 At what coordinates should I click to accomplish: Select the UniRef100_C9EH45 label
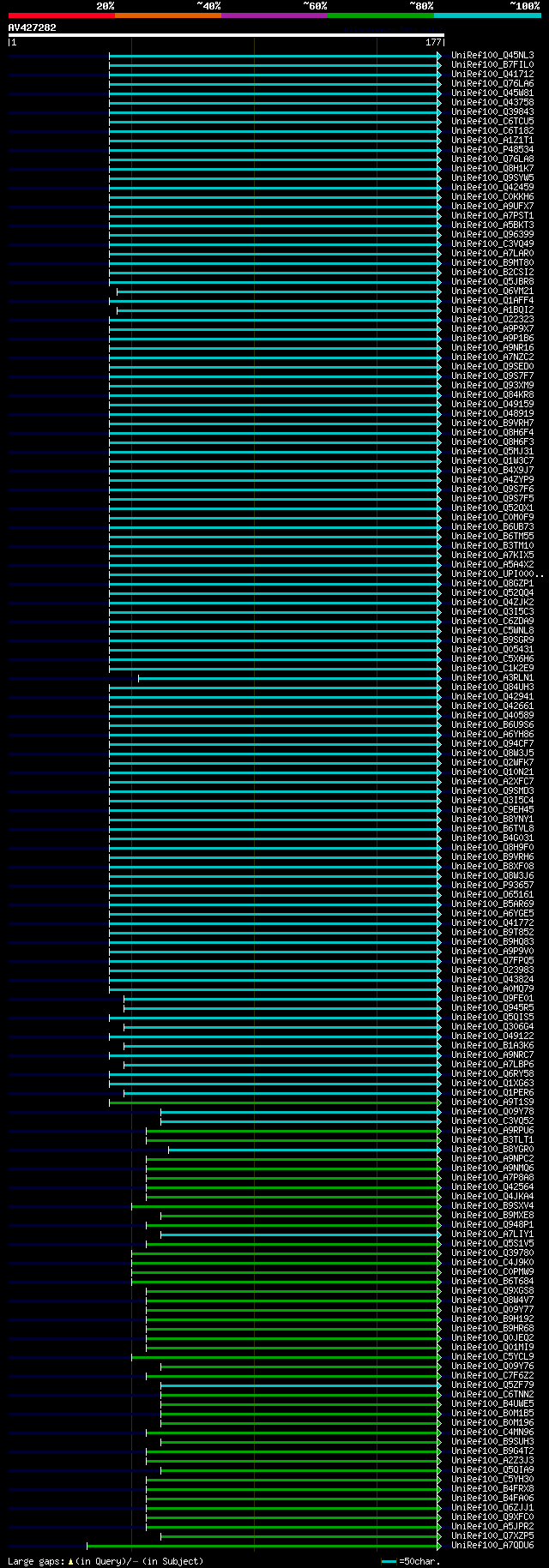click(492, 810)
